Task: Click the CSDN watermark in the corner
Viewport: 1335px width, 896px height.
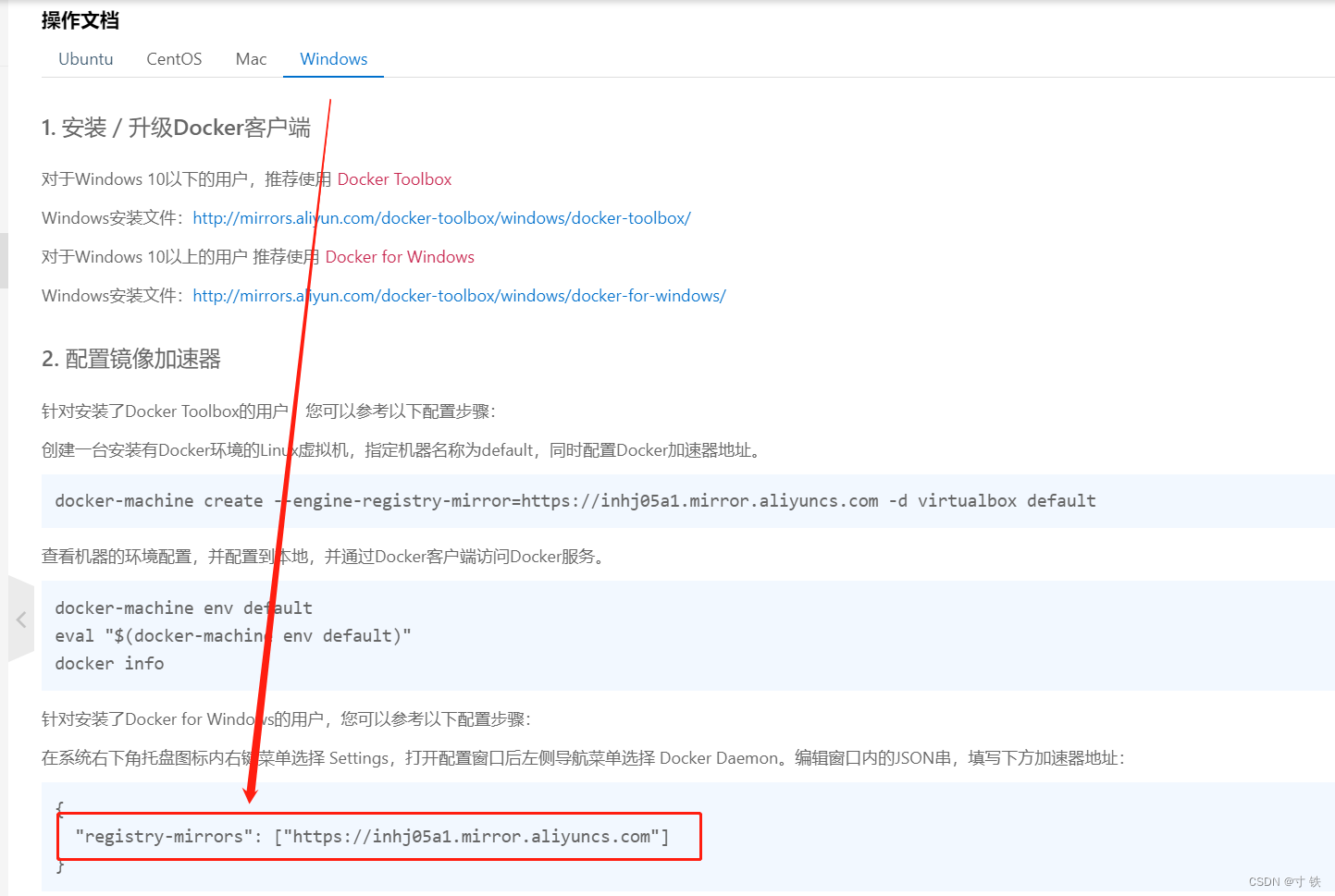Action: pos(1284,882)
